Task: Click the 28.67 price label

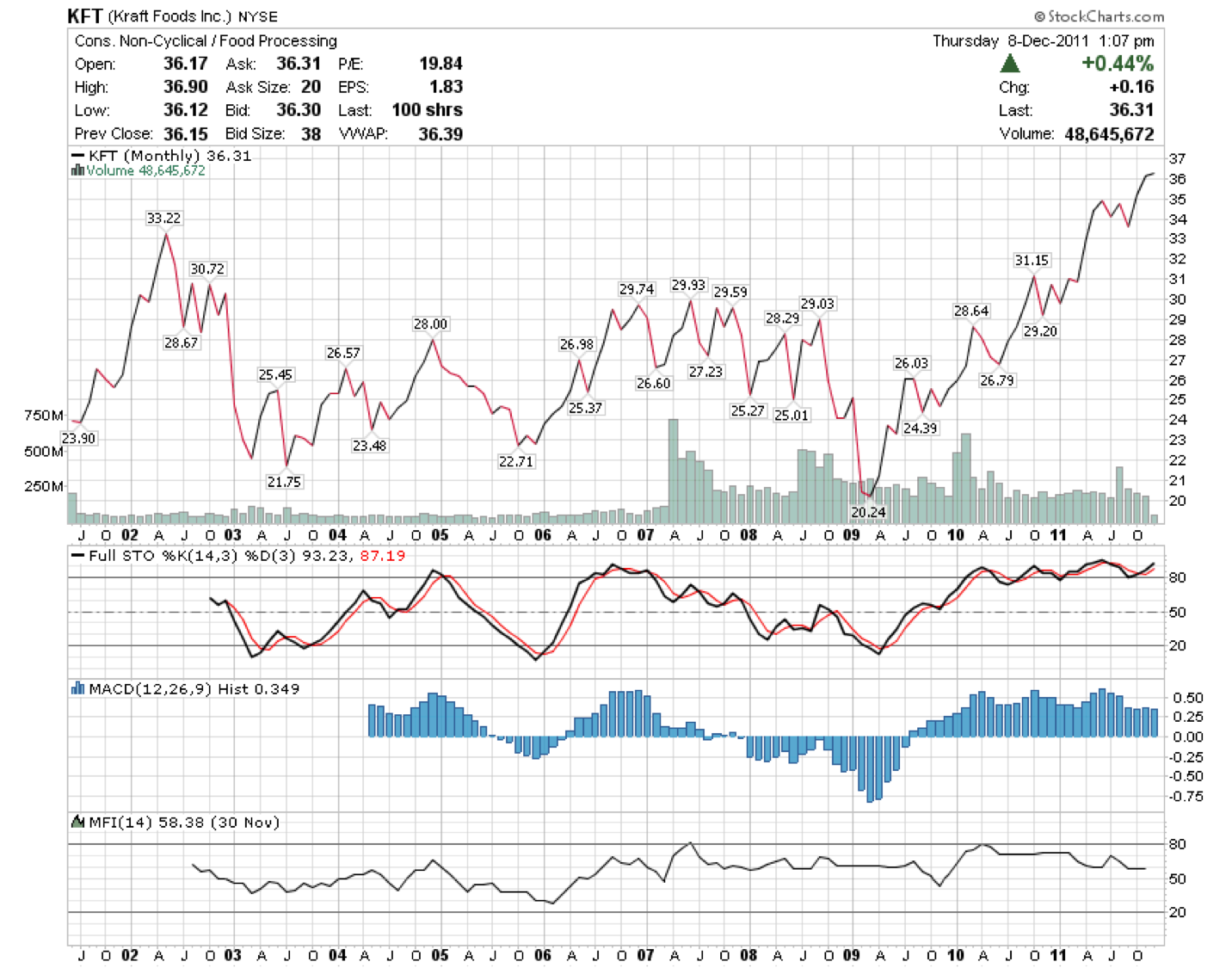Action: pos(181,342)
